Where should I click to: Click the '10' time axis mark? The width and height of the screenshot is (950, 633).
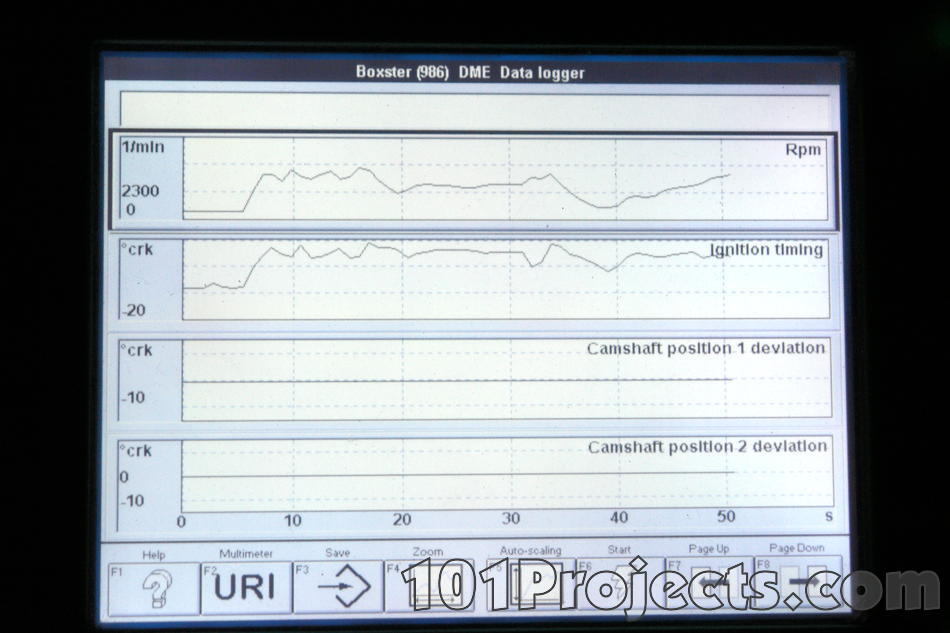293,520
